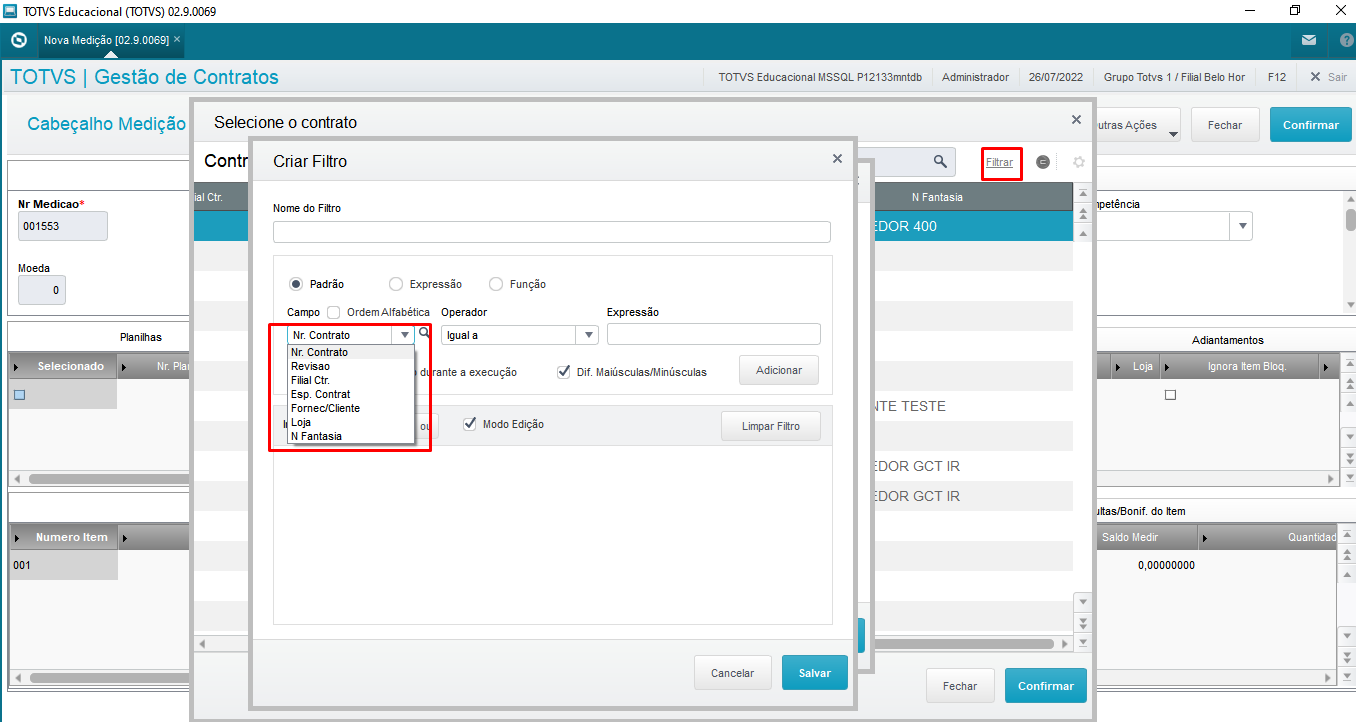The width and height of the screenshot is (1356, 722).
Task: Close the Criar Filtro dialog
Action: pos(837,158)
